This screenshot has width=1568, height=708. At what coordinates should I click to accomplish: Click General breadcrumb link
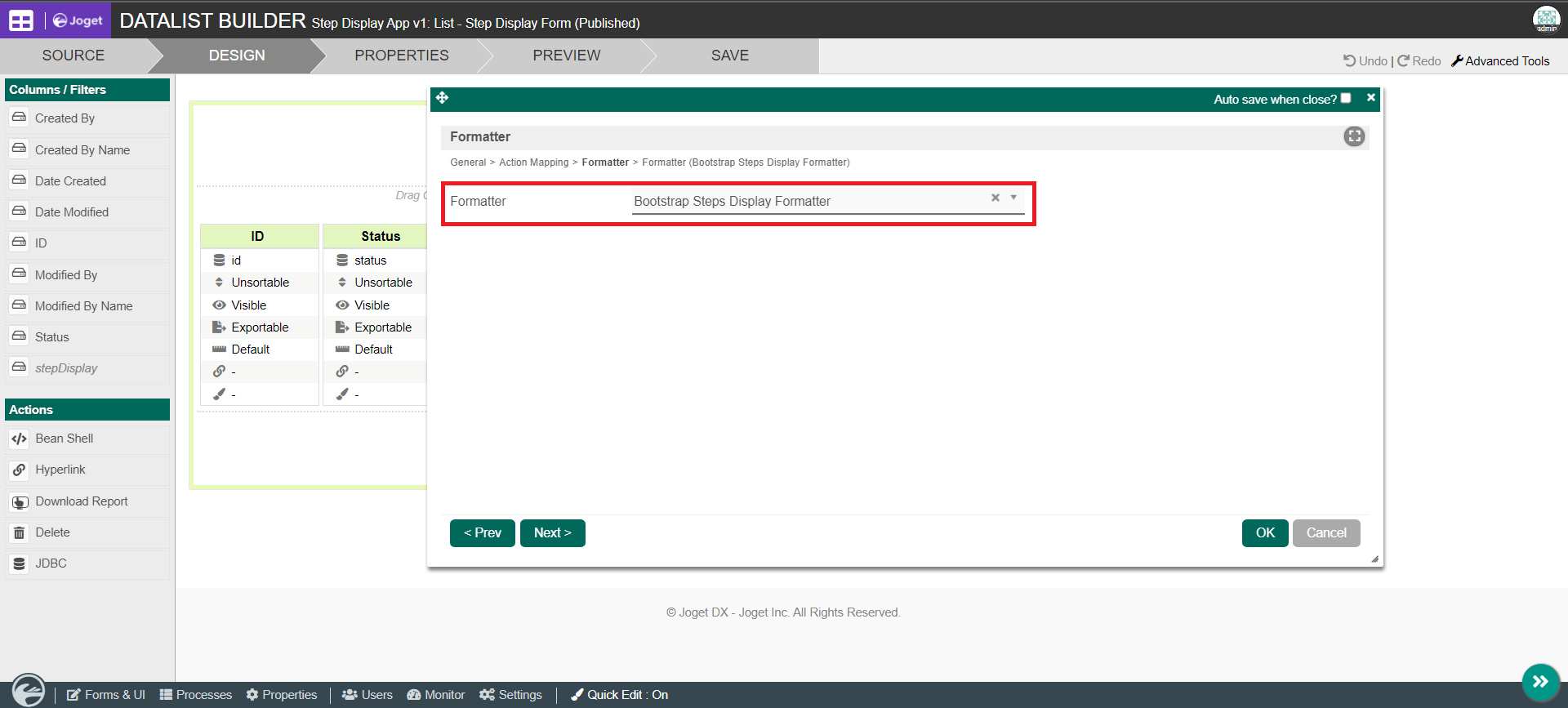point(468,163)
